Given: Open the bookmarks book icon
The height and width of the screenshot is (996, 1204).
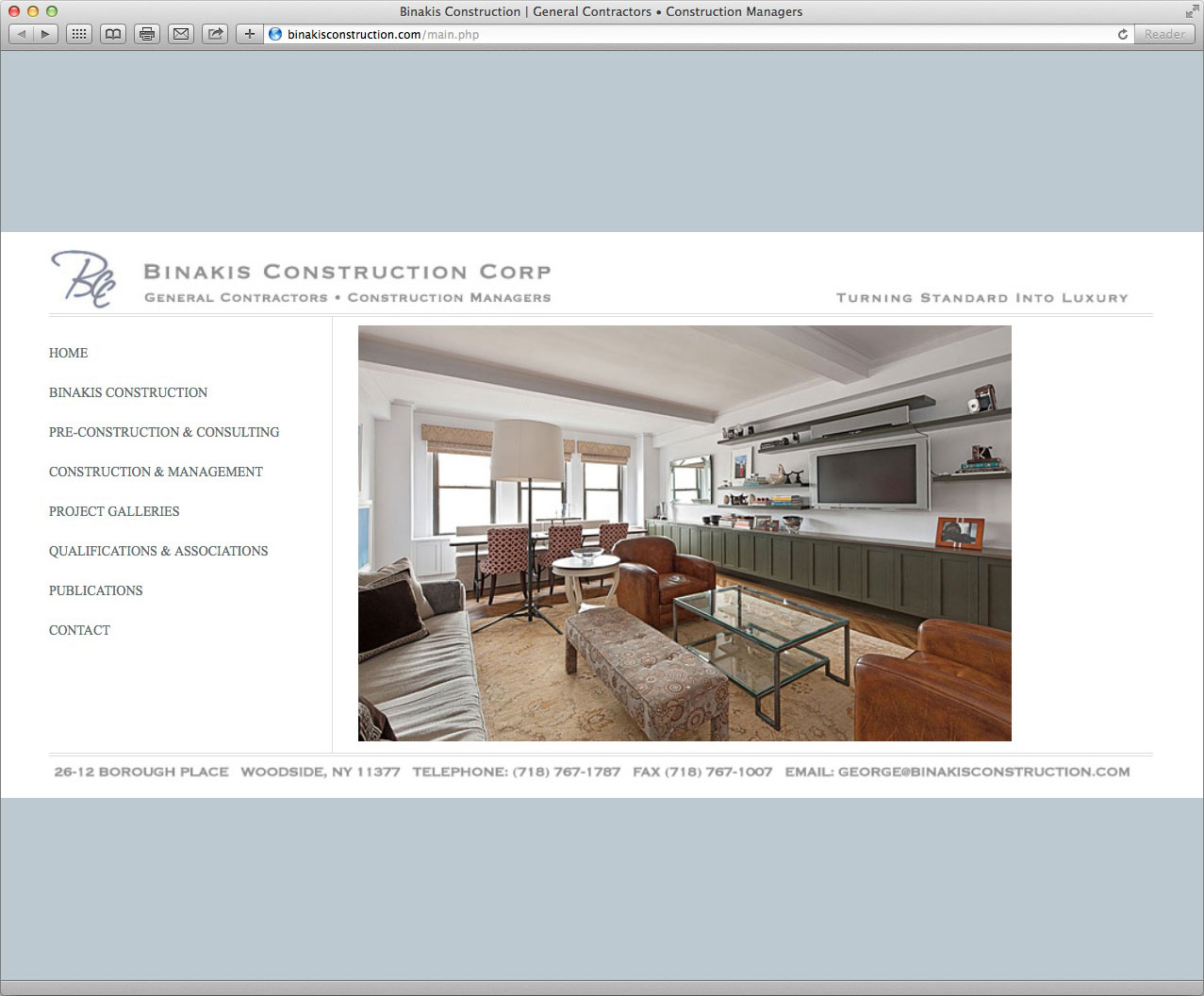Looking at the screenshot, I should click(x=112, y=34).
